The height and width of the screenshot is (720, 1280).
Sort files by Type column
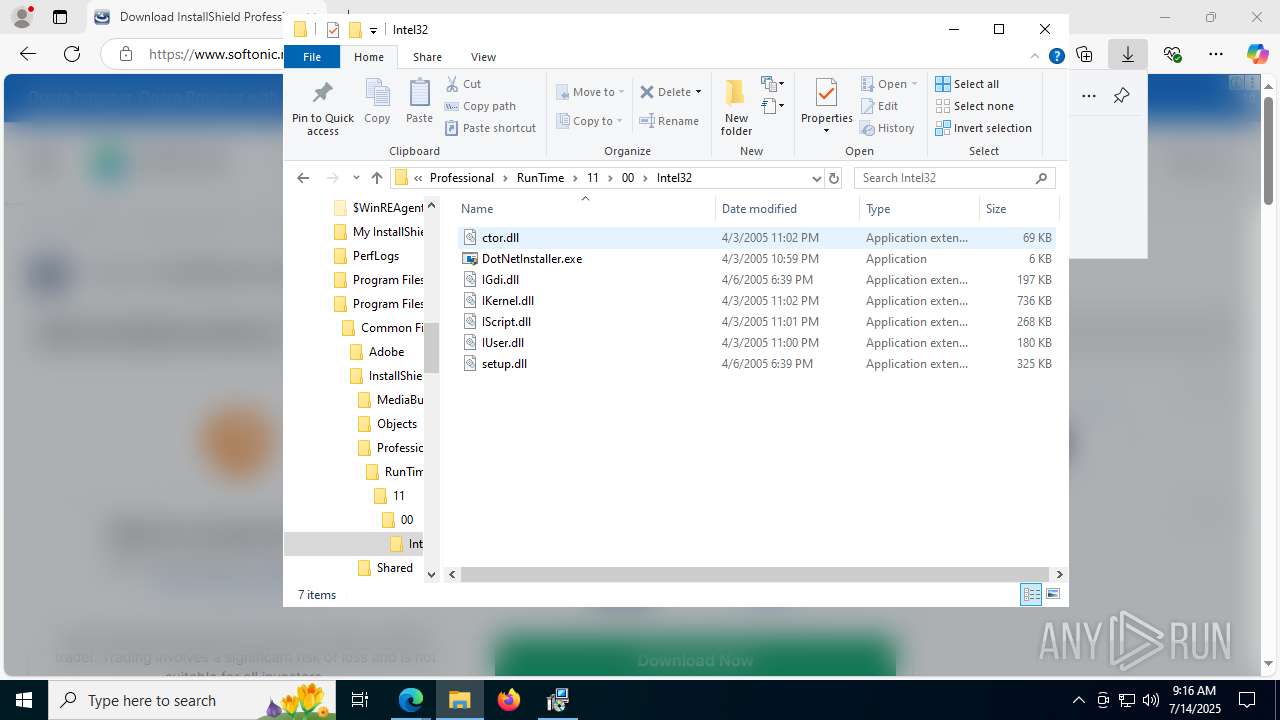coord(919,209)
